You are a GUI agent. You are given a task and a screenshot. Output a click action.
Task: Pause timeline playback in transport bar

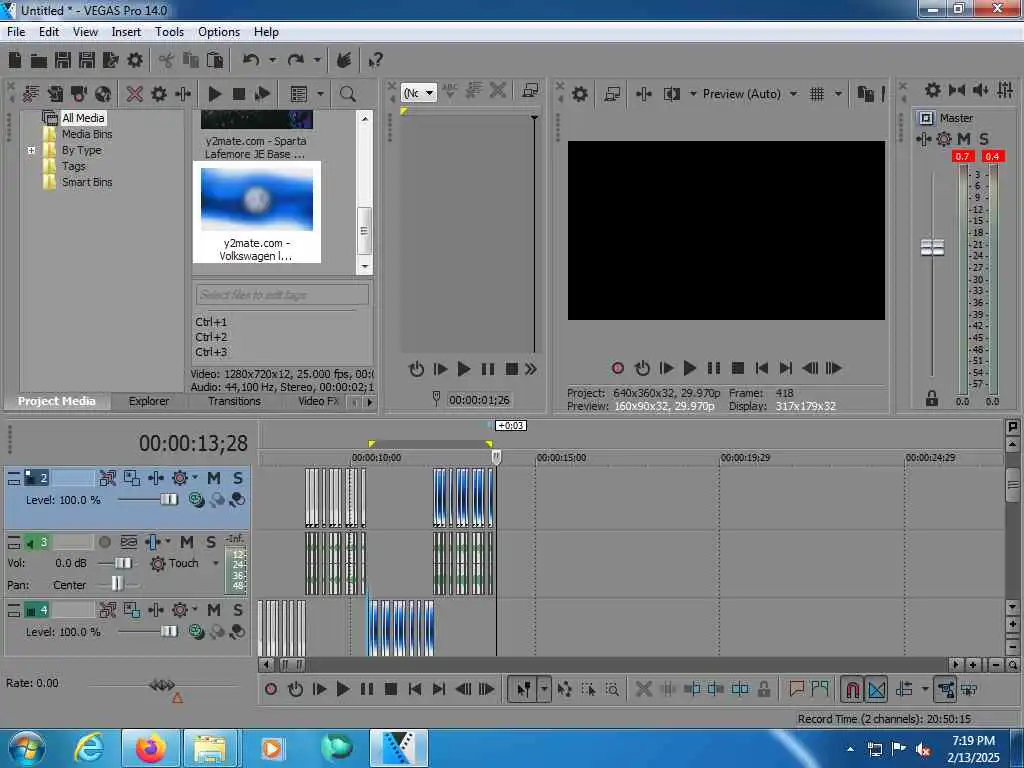[366, 689]
